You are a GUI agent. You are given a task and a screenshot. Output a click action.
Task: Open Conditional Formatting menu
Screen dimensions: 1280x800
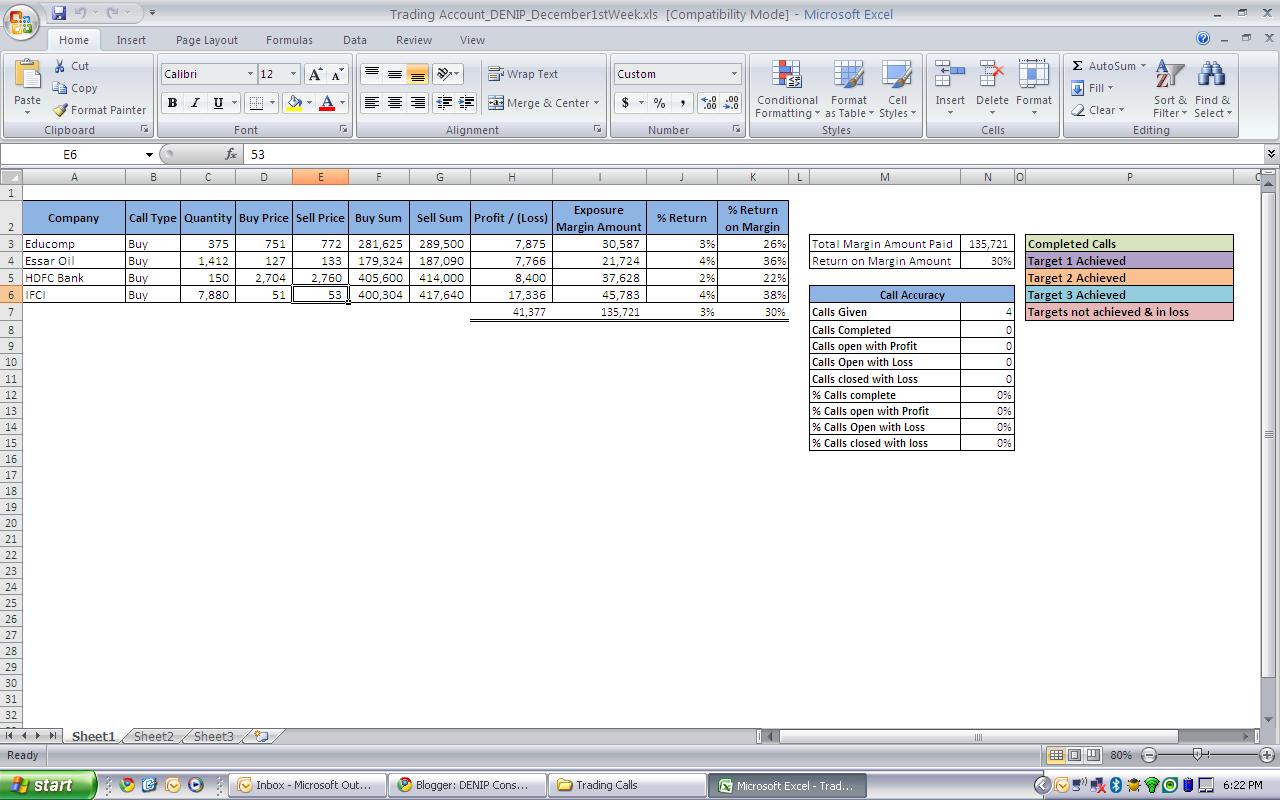(x=787, y=89)
